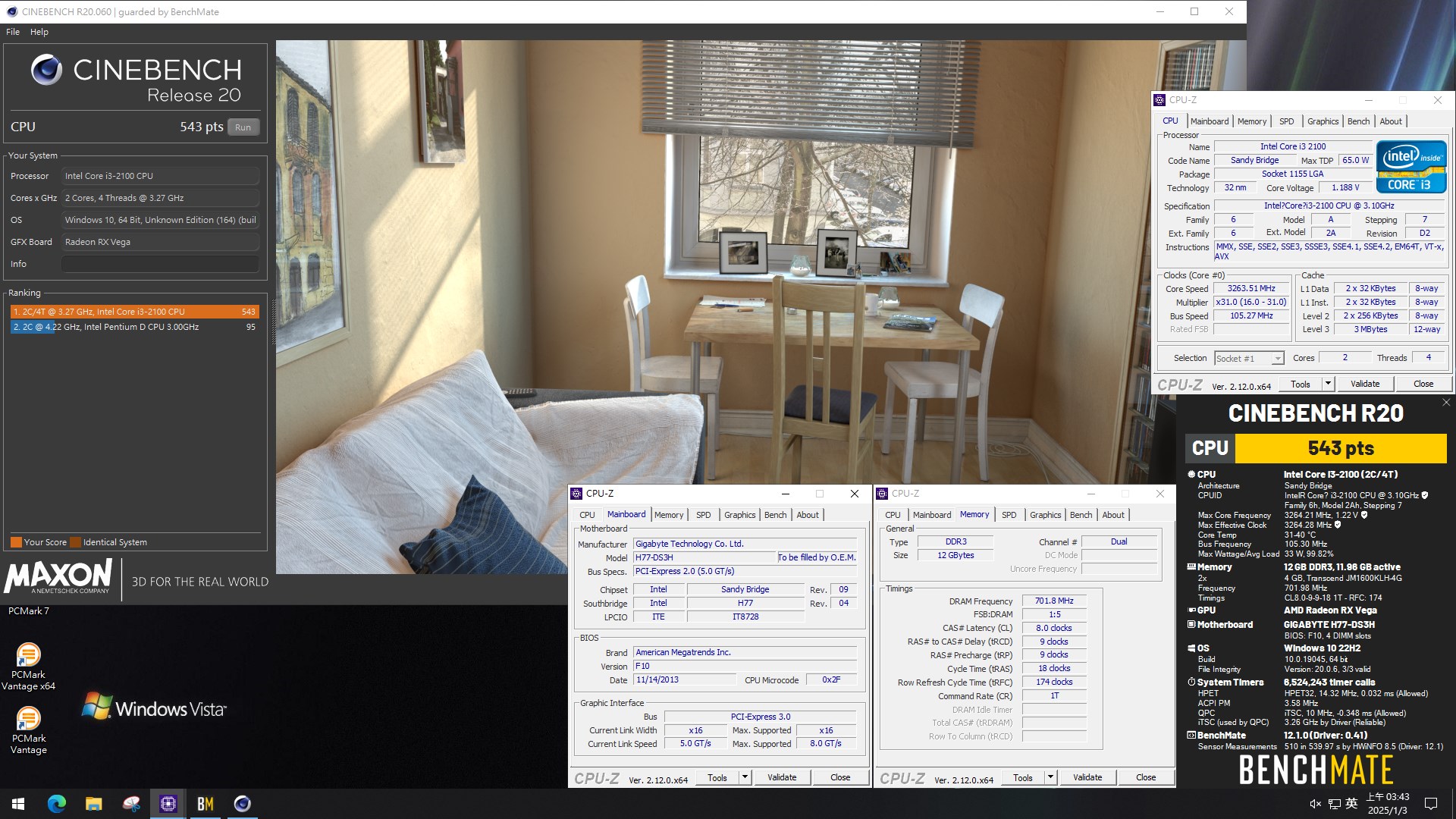Open File Explorer from the taskbar
The height and width of the screenshot is (819, 1456).
(94, 803)
